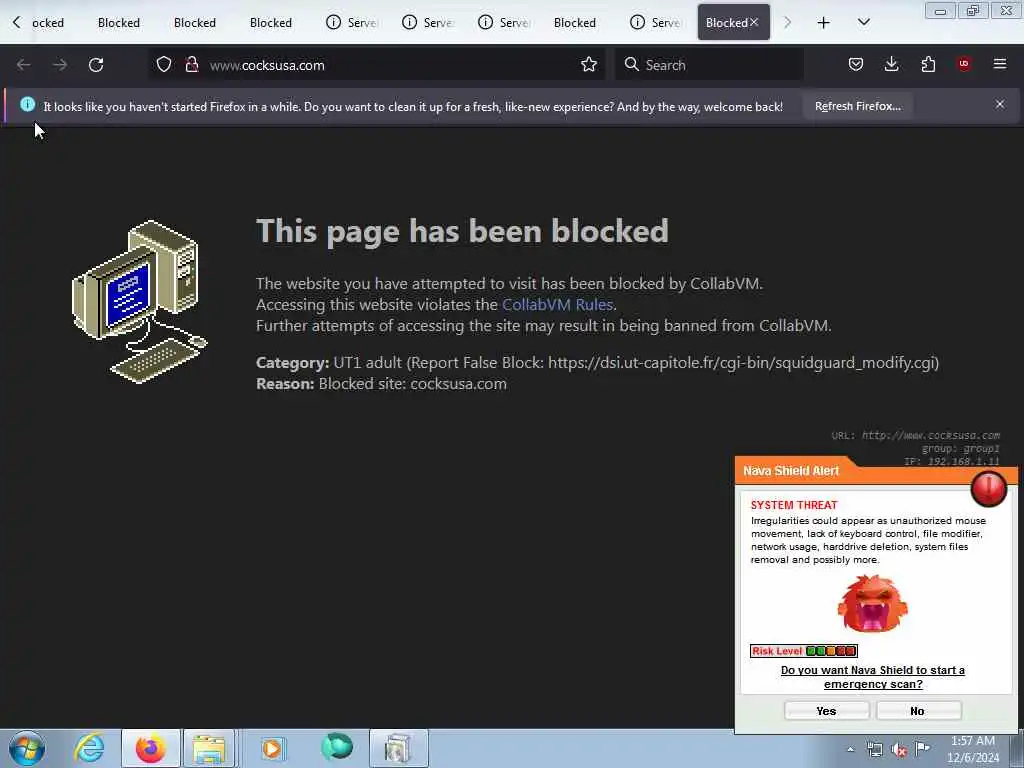Click the SYSTEM THREAT heading text

pos(793,505)
